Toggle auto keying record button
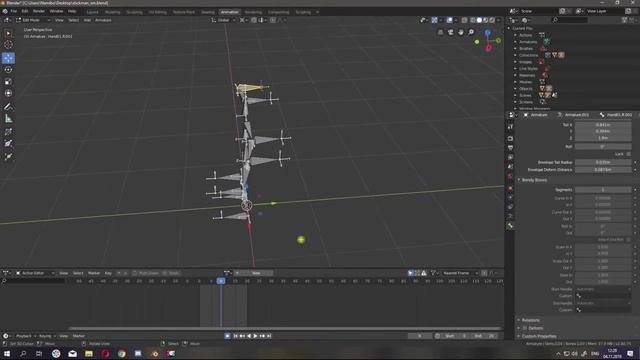This screenshot has width=640, height=360. click(x=227, y=336)
